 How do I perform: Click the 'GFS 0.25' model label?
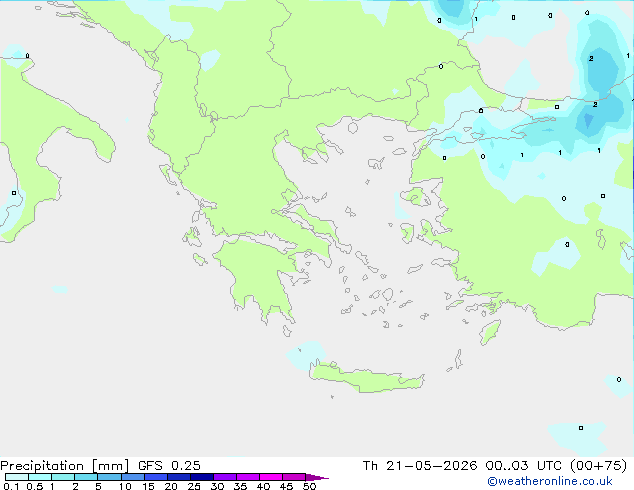tap(169, 466)
